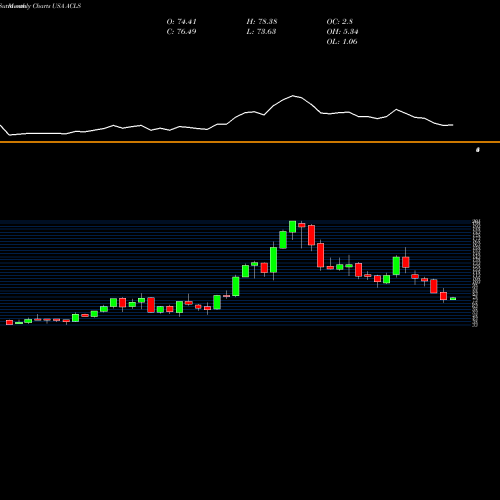Click the 'Charts USA ACLS' chart title
Viewport: 500px width, 500px height.
[57, 6]
